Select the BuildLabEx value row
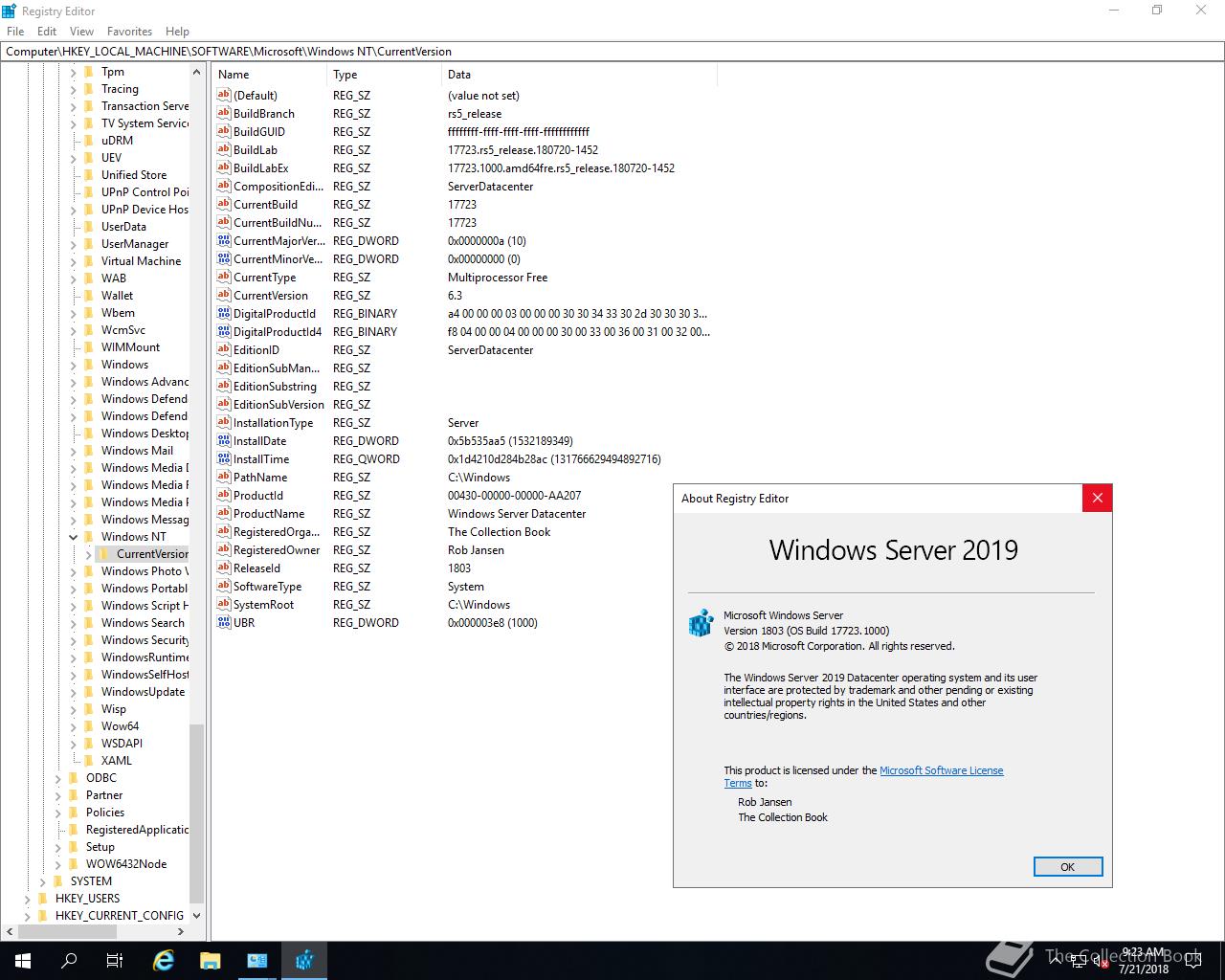Screen dimensions: 1225x980 (x=465, y=167)
